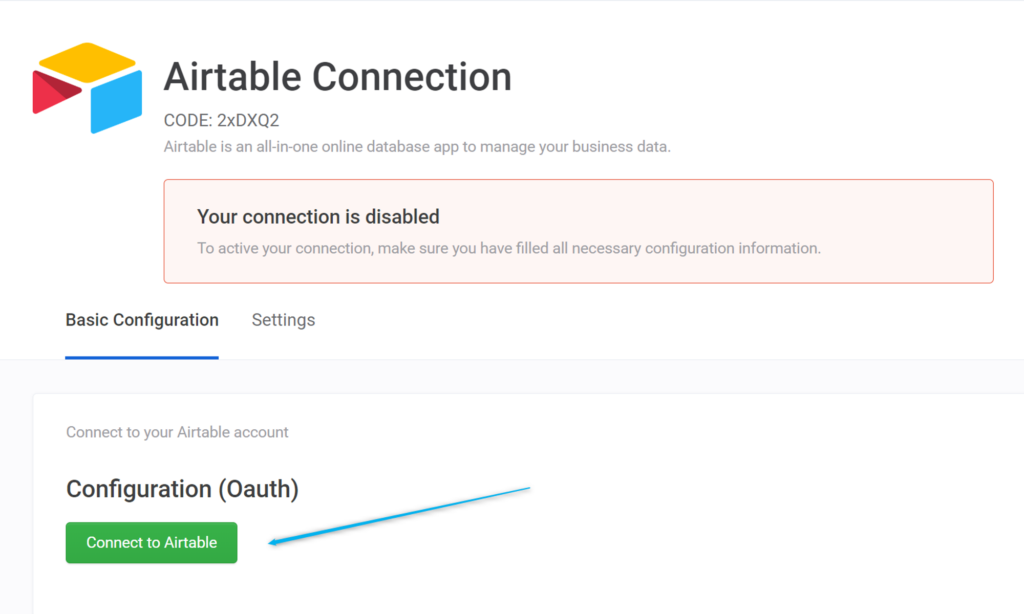Screen dimensions: 1024x614
Task: Click the Airtable Connection page title
Action: (337, 76)
